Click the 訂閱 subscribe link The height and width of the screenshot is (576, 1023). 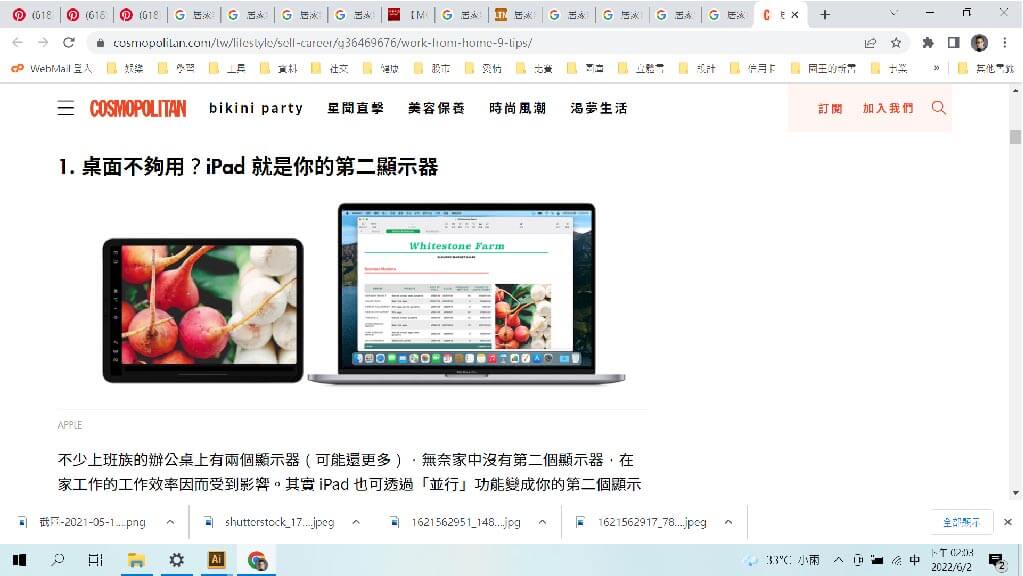click(x=830, y=108)
